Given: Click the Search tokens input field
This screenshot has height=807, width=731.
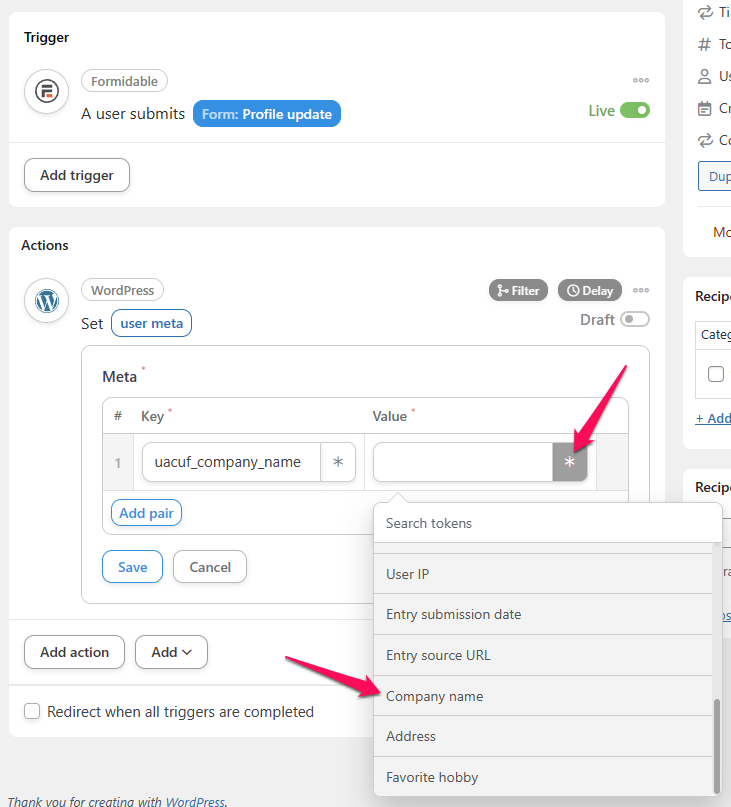Looking at the screenshot, I should click(x=545, y=523).
